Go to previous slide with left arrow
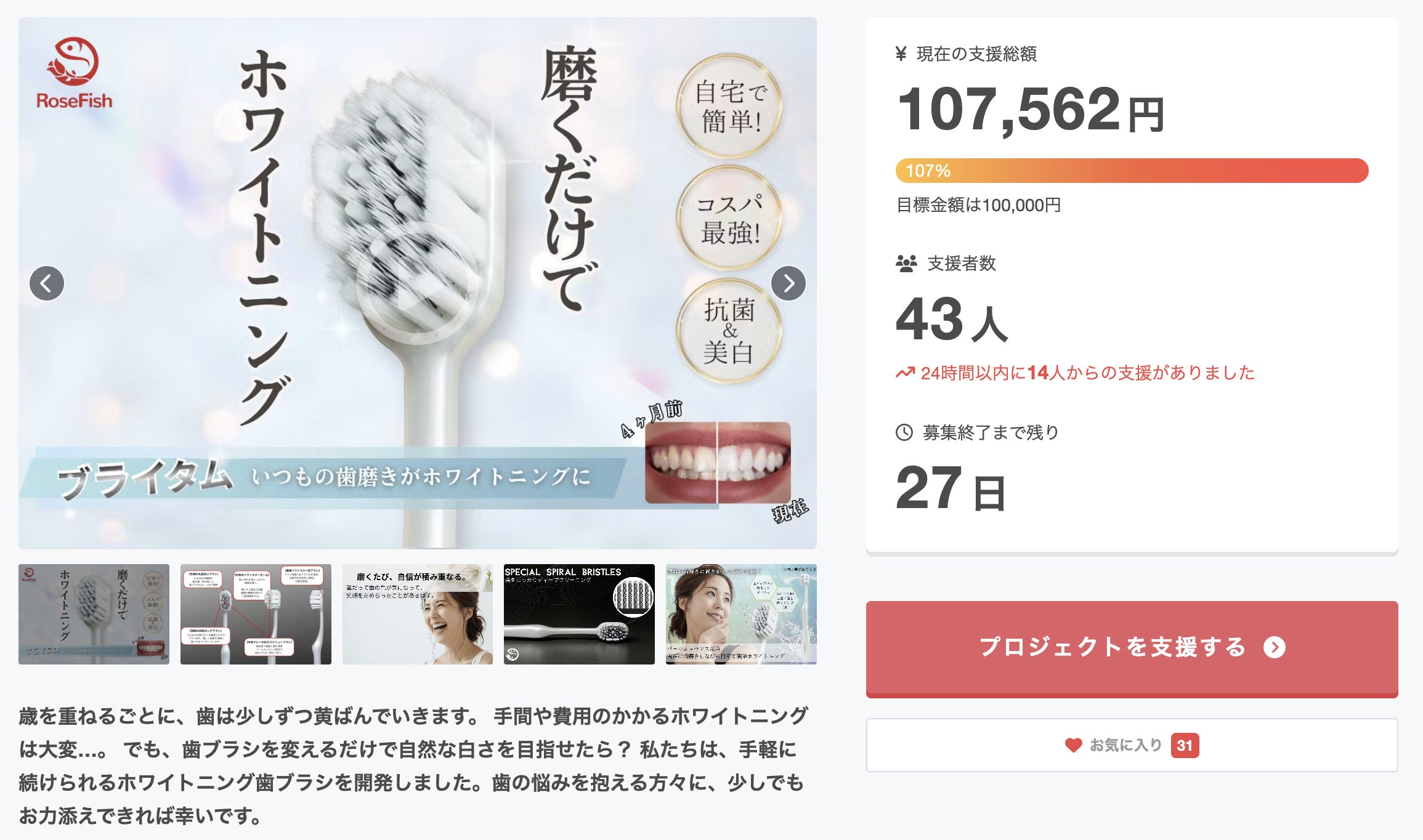Screen dimensions: 1423x840 47,283
